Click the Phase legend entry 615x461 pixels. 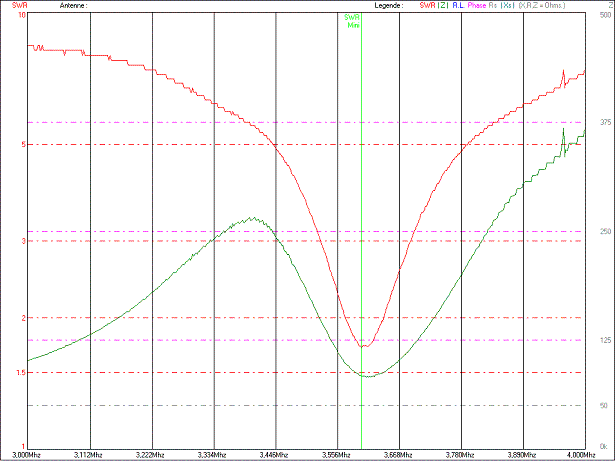476,5
